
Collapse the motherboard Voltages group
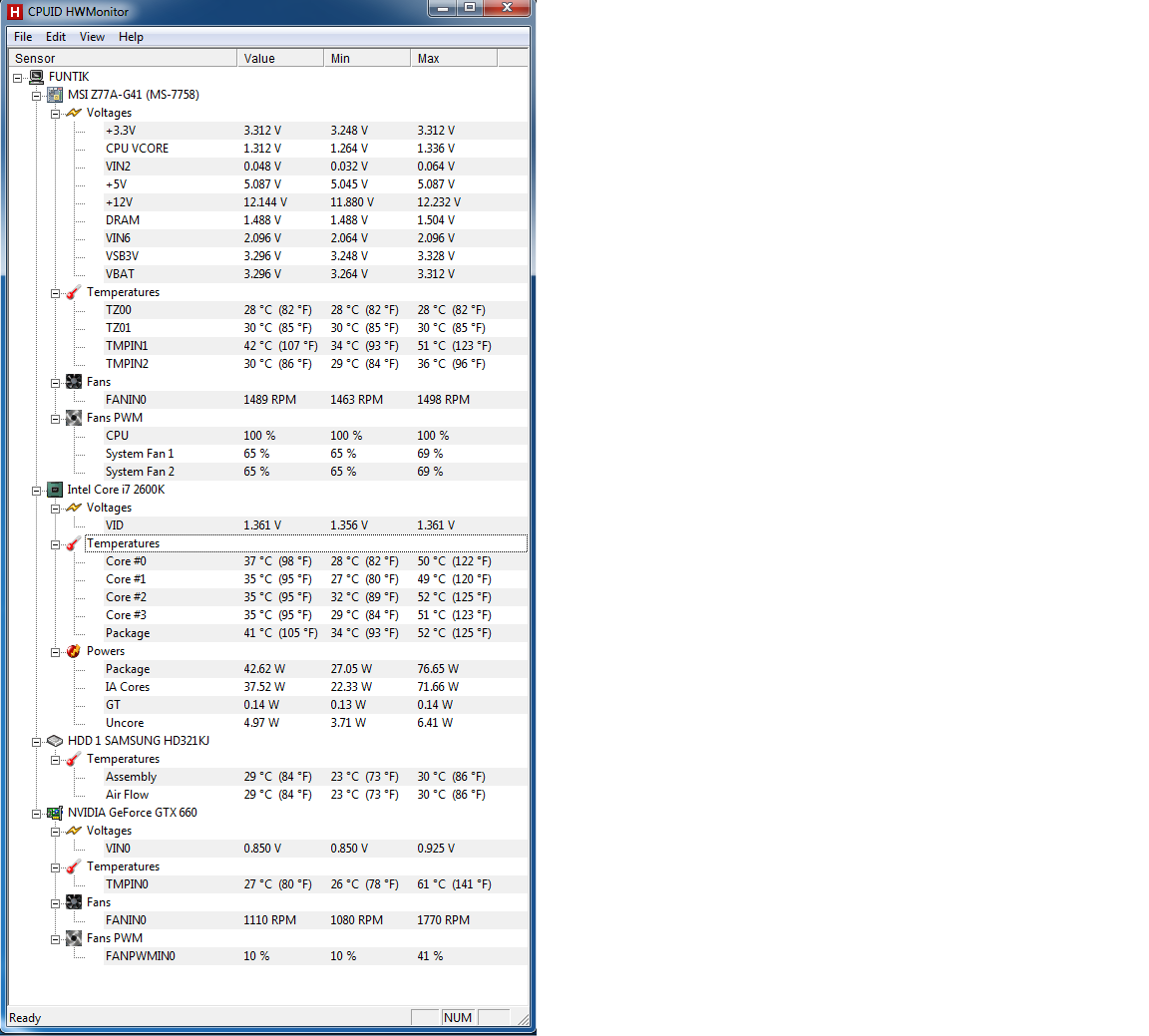(56, 114)
